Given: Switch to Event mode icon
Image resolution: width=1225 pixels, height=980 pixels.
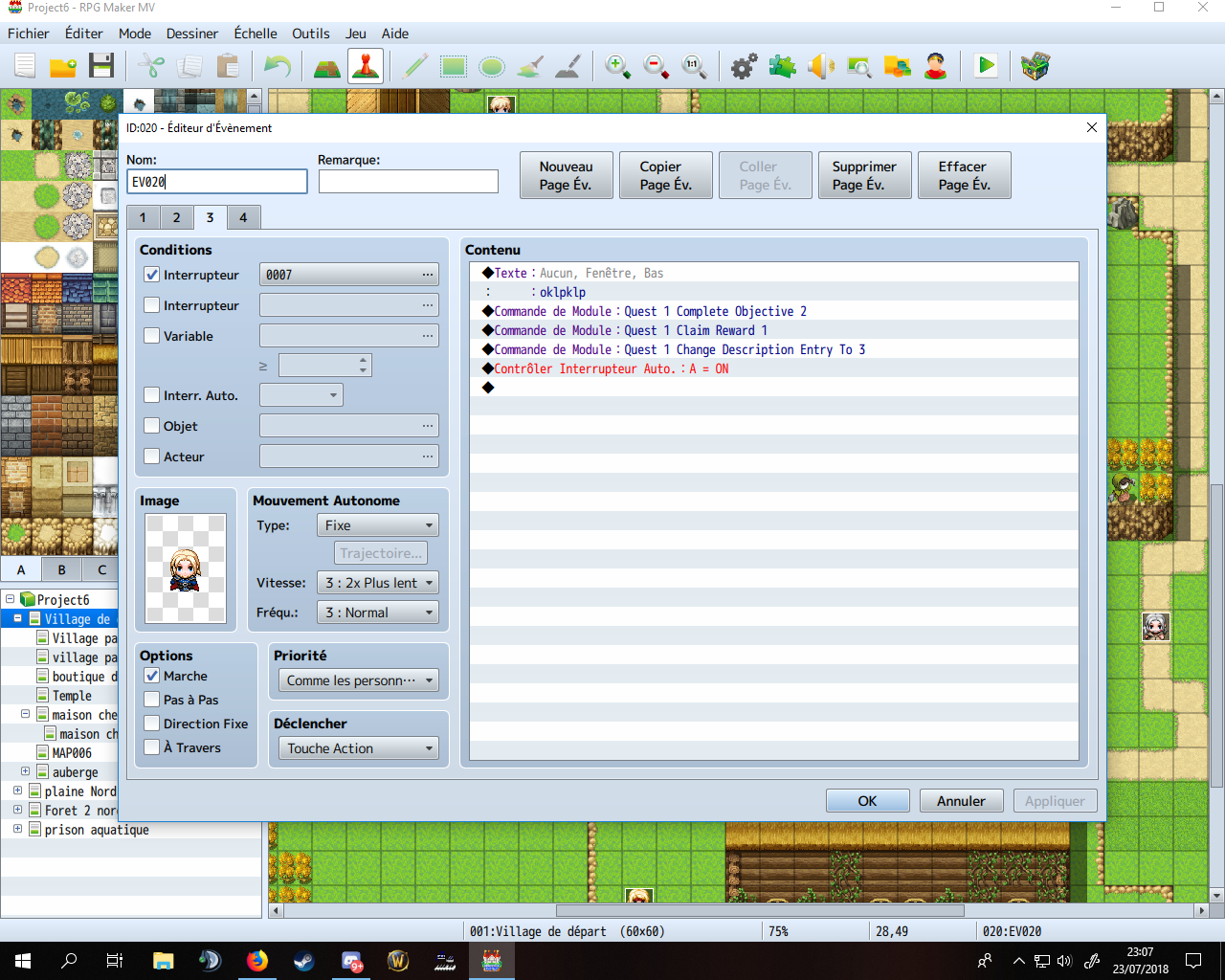Looking at the screenshot, I should (x=366, y=66).
